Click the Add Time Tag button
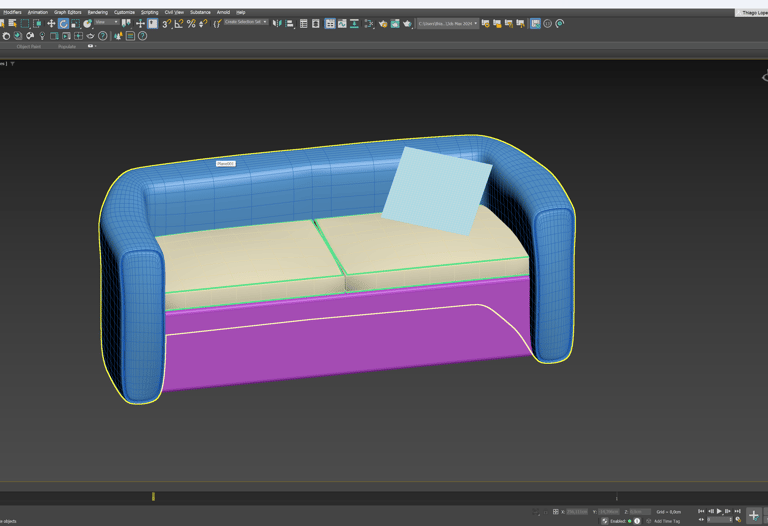The width and height of the screenshot is (768, 526). (x=666, y=521)
